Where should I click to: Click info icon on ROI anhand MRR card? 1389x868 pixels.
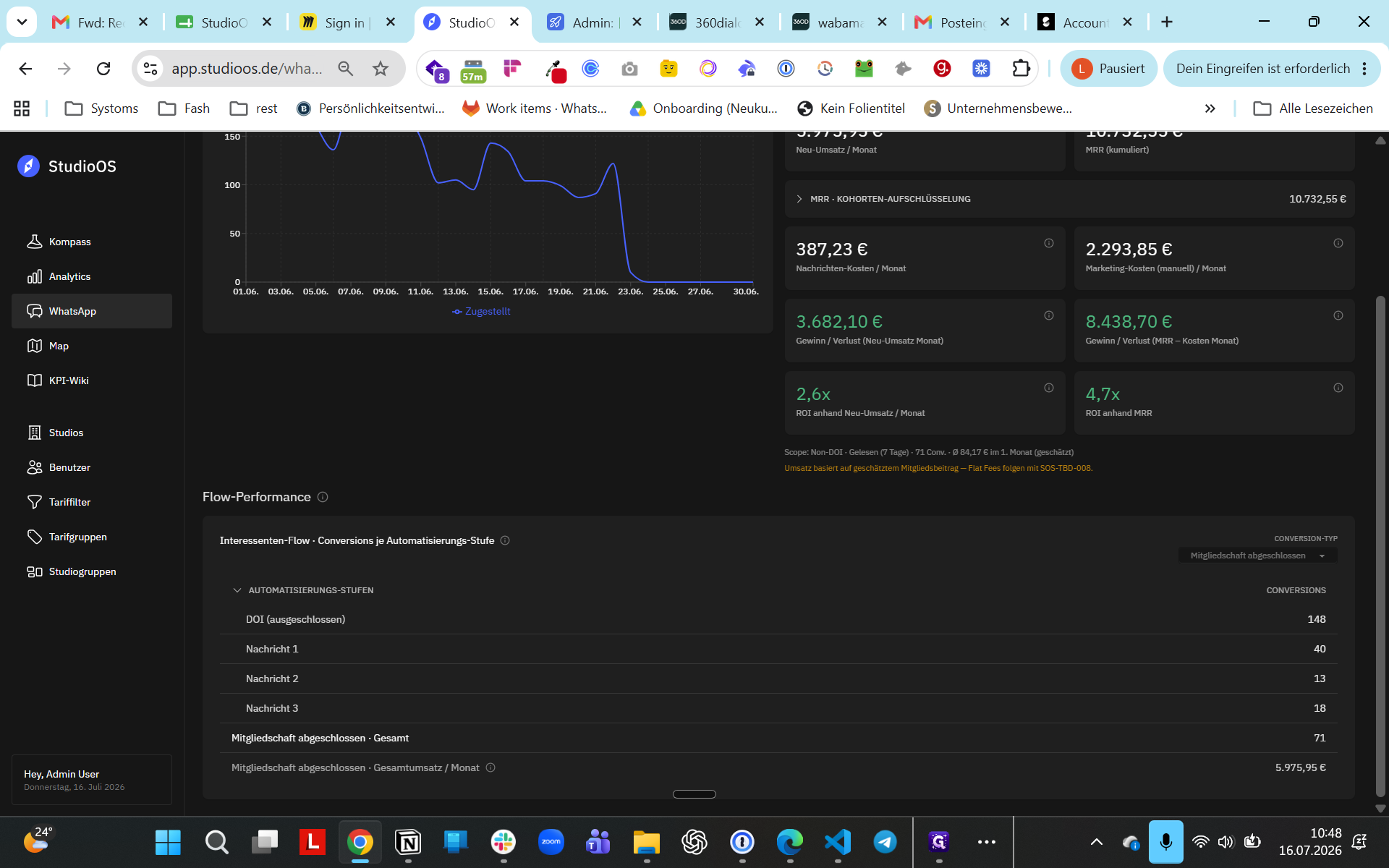coord(1338,388)
